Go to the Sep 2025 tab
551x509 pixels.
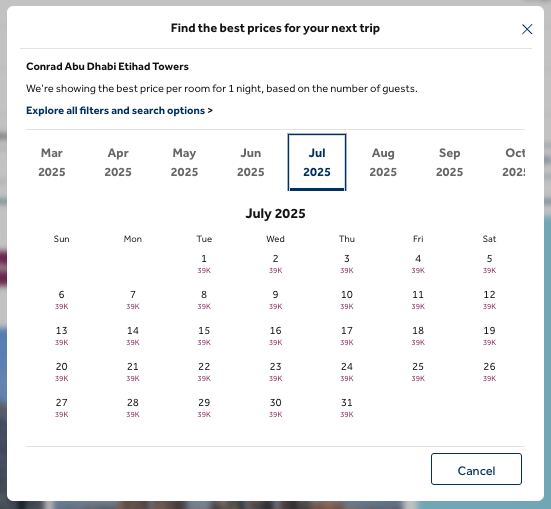pyautogui.click(x=449, y=162)
